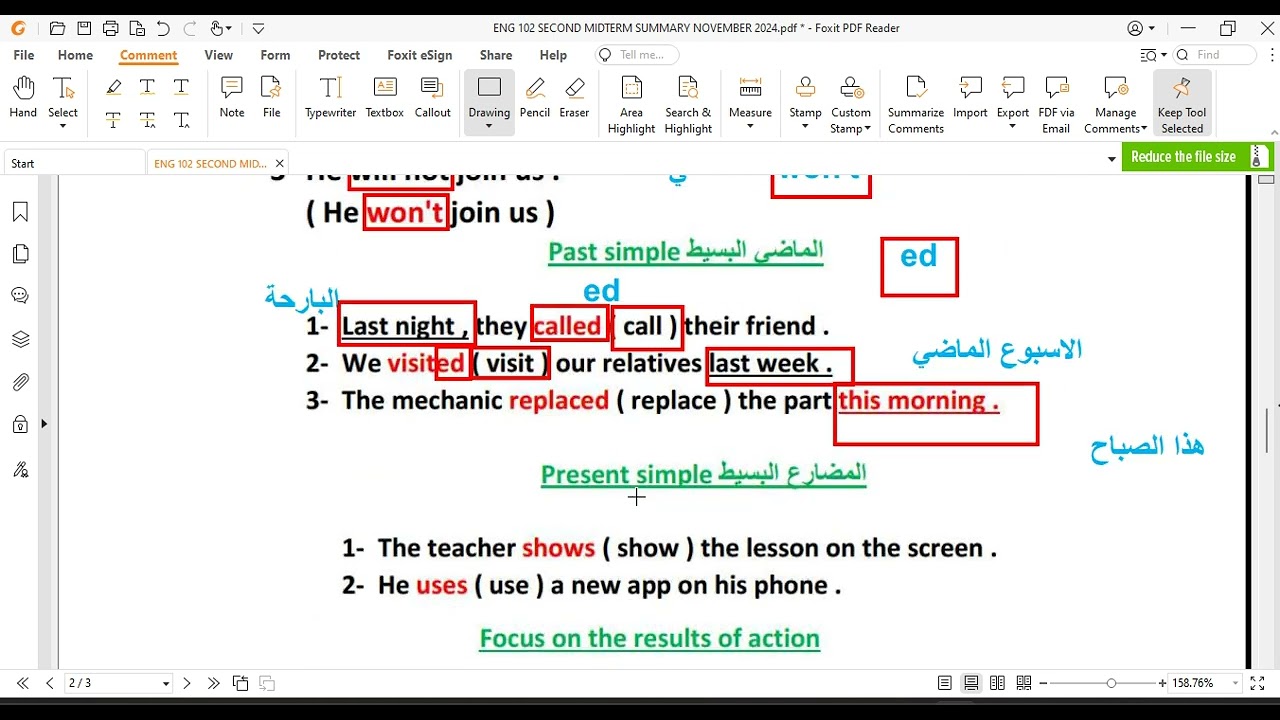1280x720 pixels.
Task: Open the Signatures side panel
Action: pyautogui.click(x=20, y=469)
